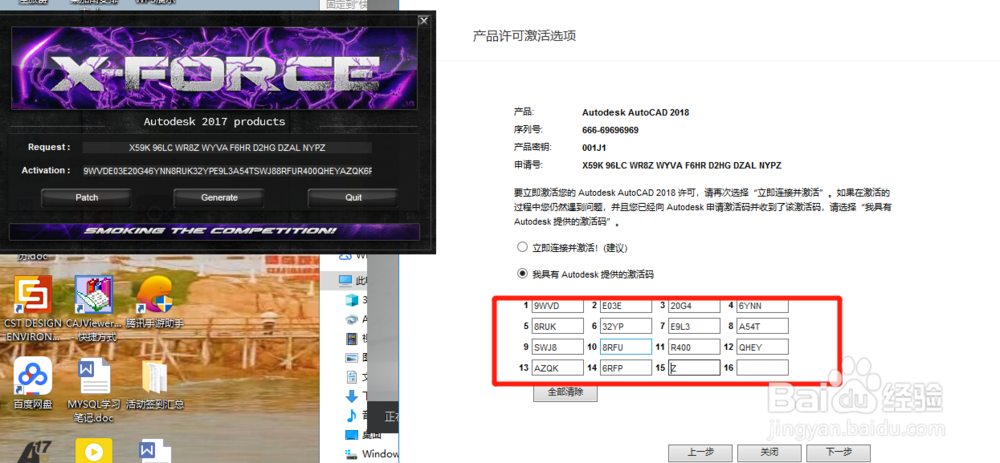Click the Generate button in X-FORCE

click(x=219, y=198)
